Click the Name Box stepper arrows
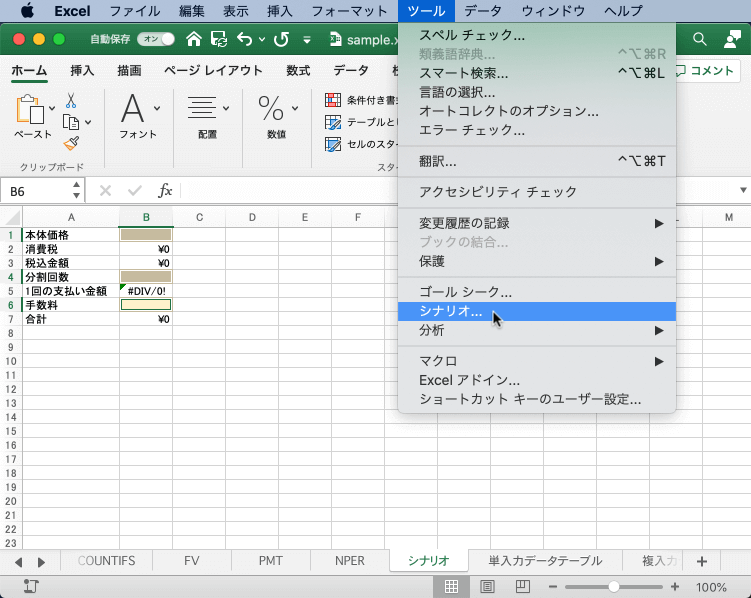The image size is (751, 598). (76, 191)
